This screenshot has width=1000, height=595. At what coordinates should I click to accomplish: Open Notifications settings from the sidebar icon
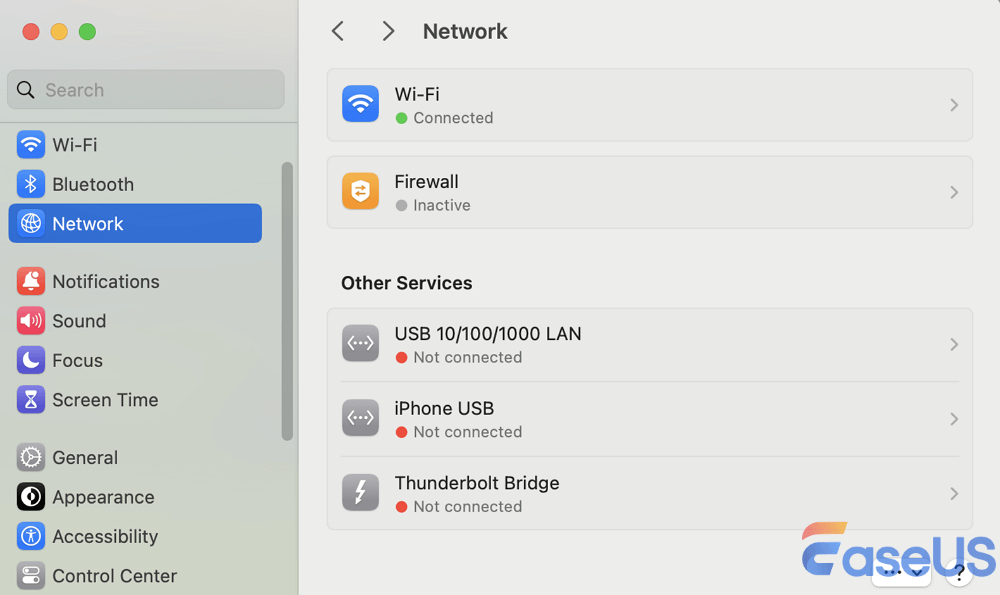[x=30, y=281]
